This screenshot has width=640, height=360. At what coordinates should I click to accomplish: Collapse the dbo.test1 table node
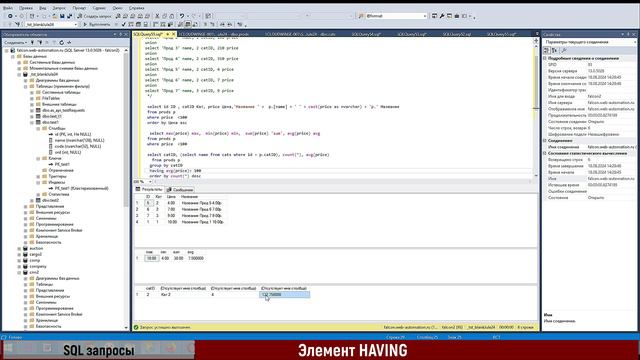[x=32, y=122]
